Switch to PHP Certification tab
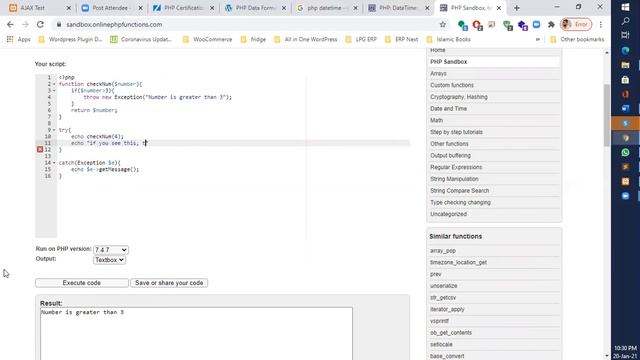 click(x=183, y=8)
